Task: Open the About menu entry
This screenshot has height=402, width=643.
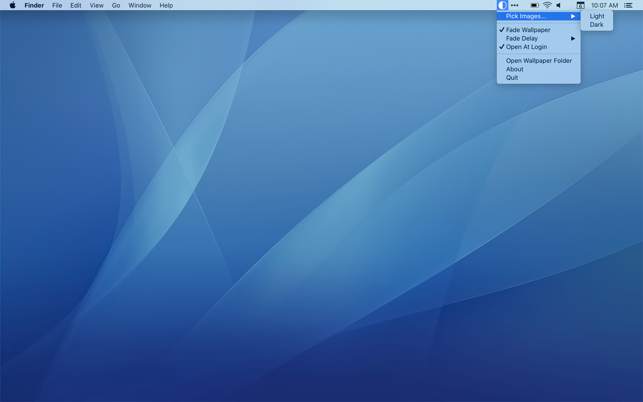Action: tap(538, 69)
